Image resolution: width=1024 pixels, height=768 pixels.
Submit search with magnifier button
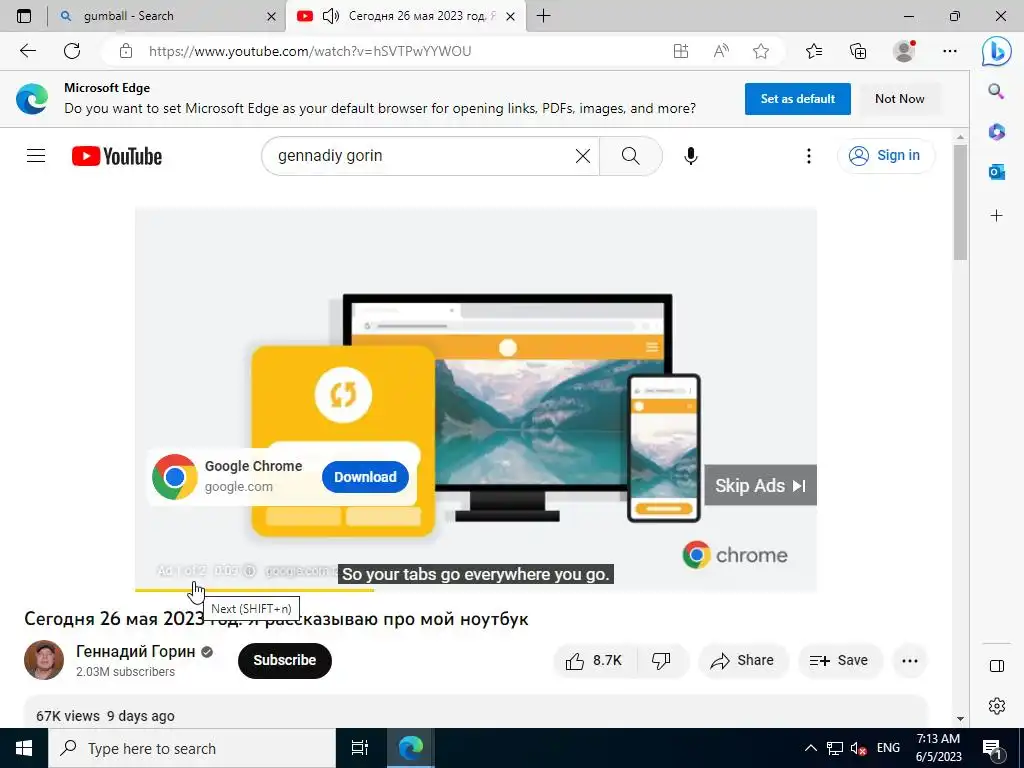tap(631, 155)
